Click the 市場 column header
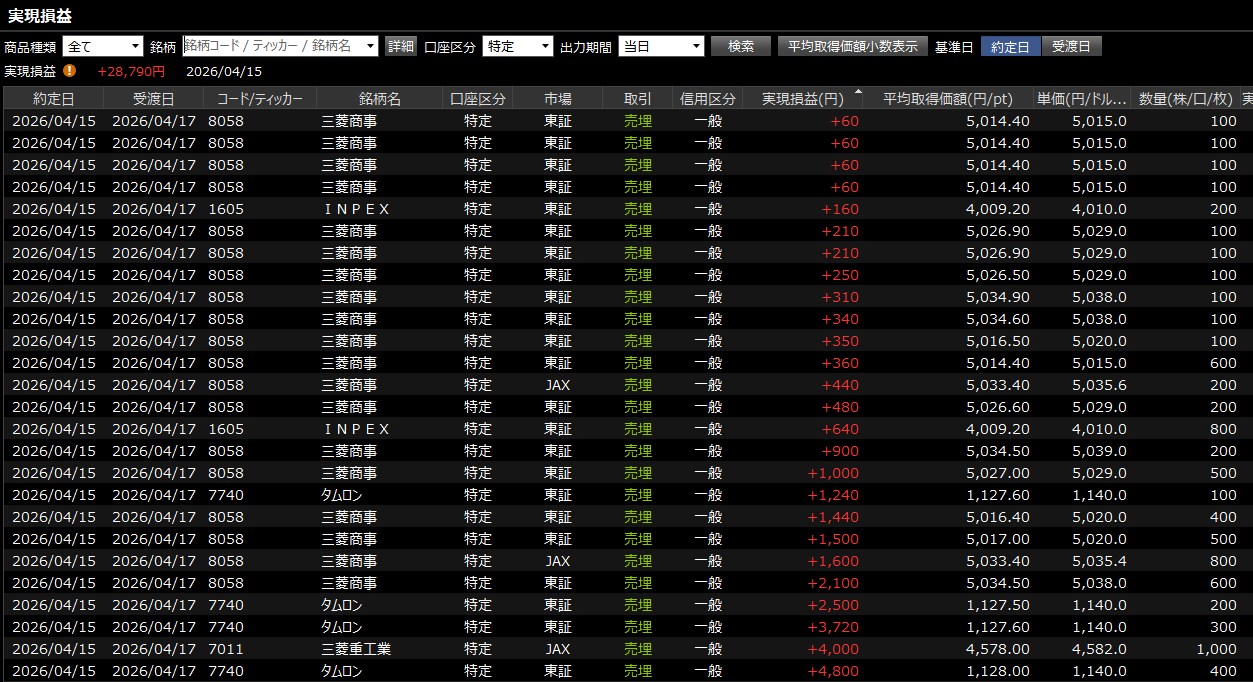1253x682 pixels. coord(557,98)
